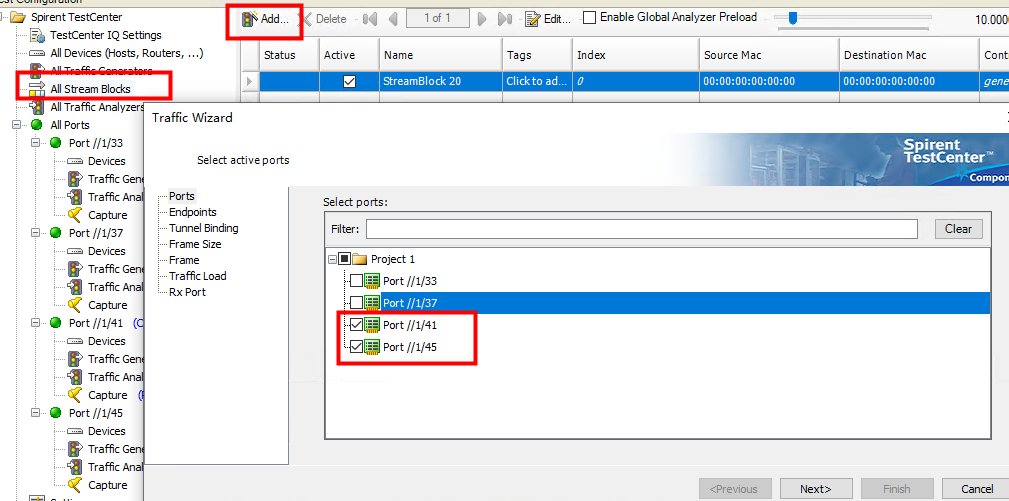Click the 'Click to ad...' Tags cell
The height and width of the screenshot is (501, 1009).
tap(537, 82)
